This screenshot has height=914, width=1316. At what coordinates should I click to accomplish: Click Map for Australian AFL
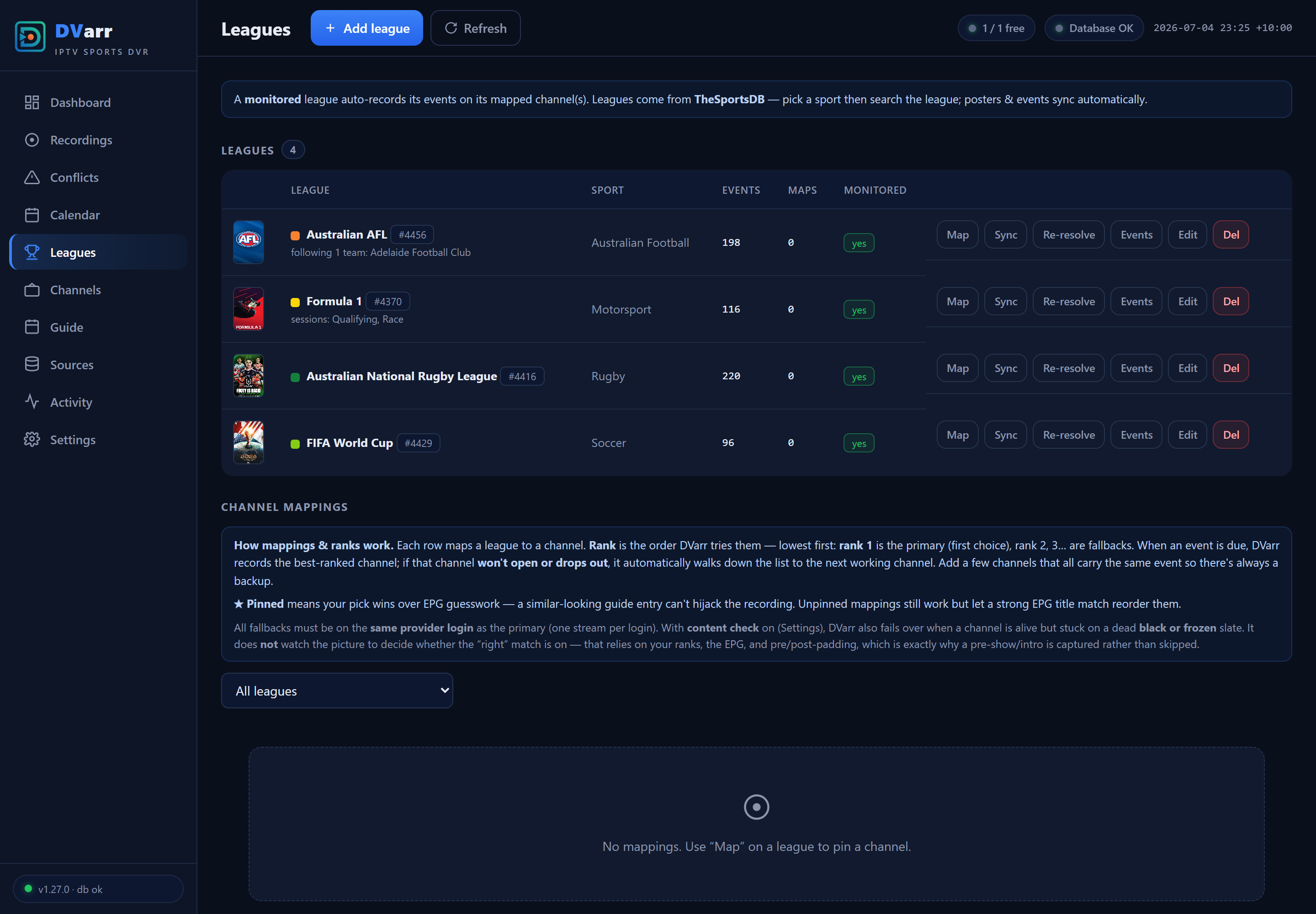pos(957,235)
